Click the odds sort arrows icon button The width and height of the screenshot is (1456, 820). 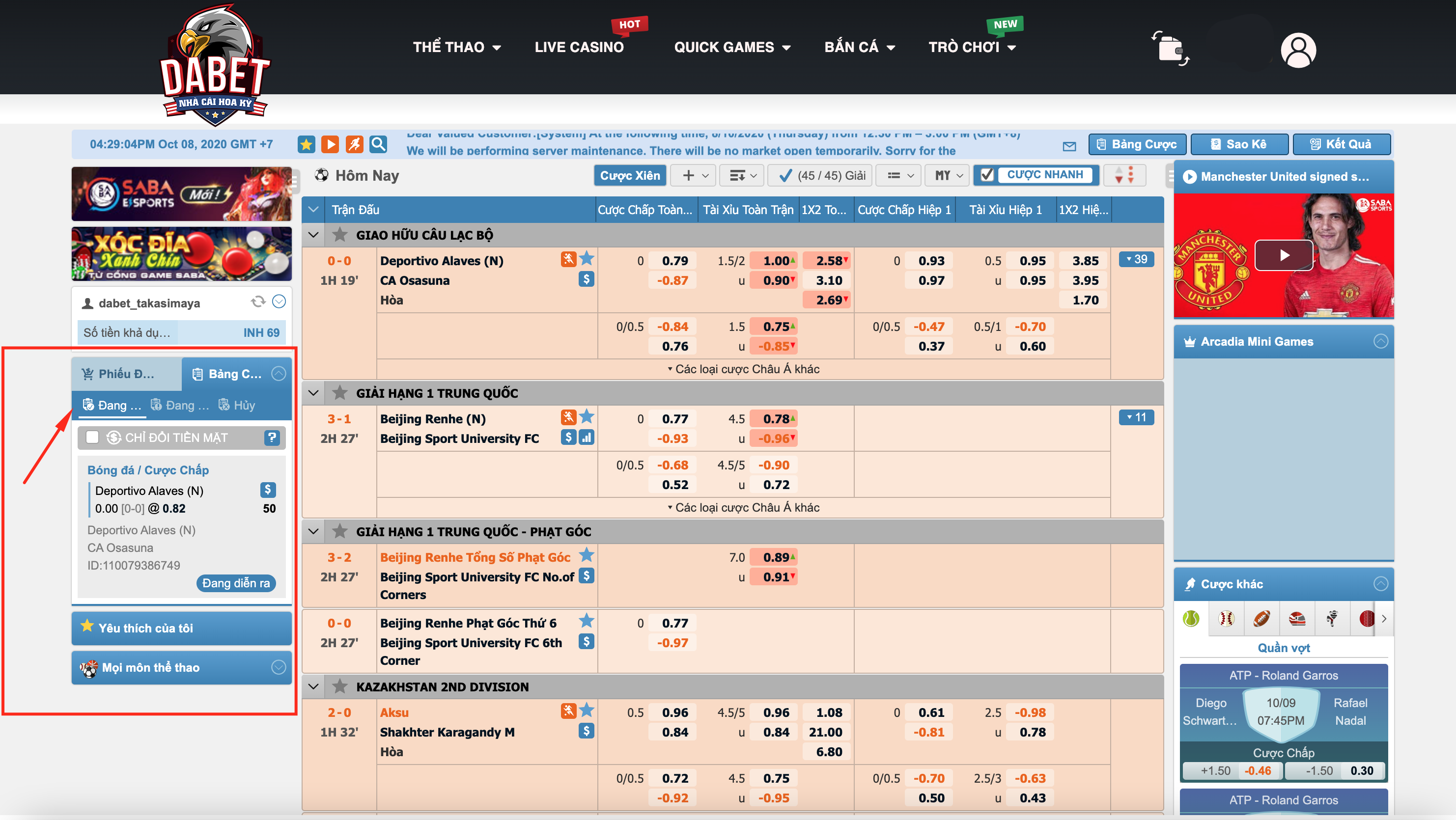point(1124,175)
